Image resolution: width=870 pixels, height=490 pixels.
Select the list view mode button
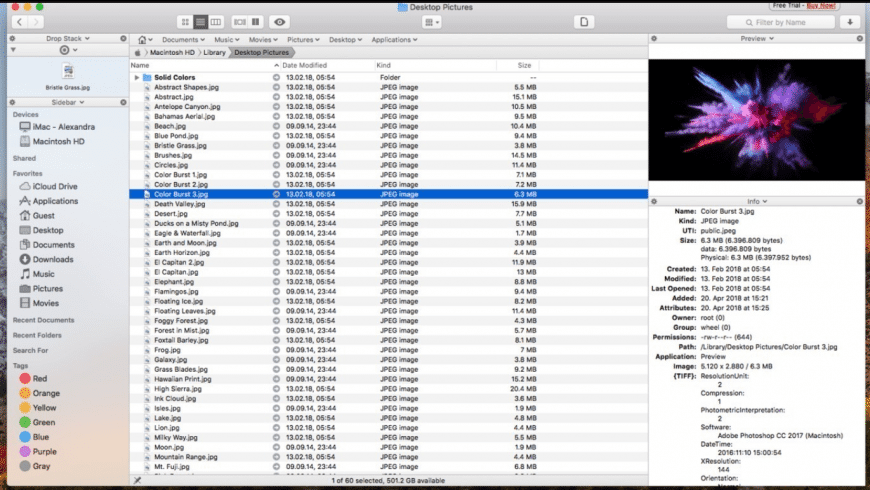click(x=201, y=21)
